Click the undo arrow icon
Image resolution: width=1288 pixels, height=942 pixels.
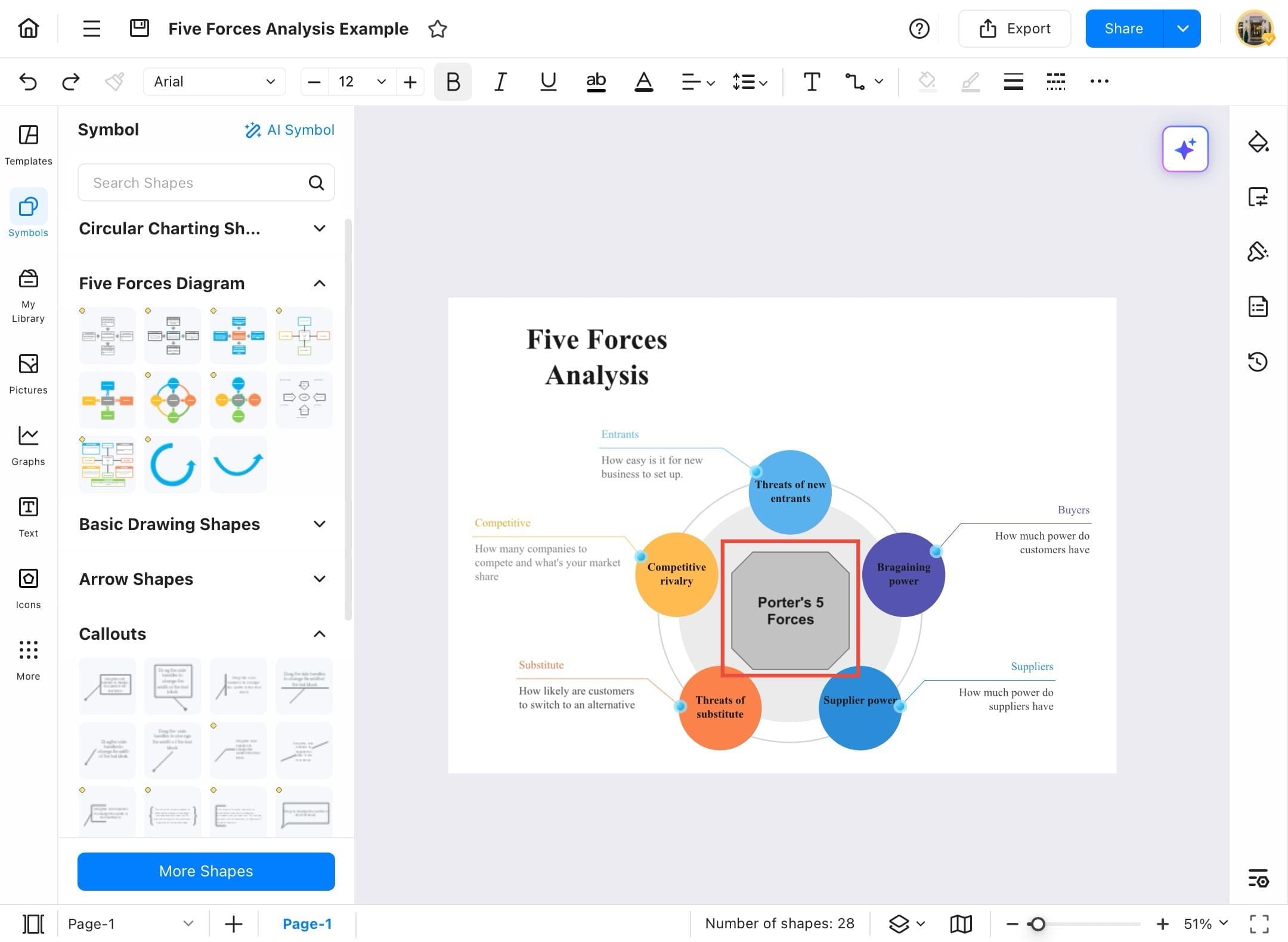click(x=28, y=82)
